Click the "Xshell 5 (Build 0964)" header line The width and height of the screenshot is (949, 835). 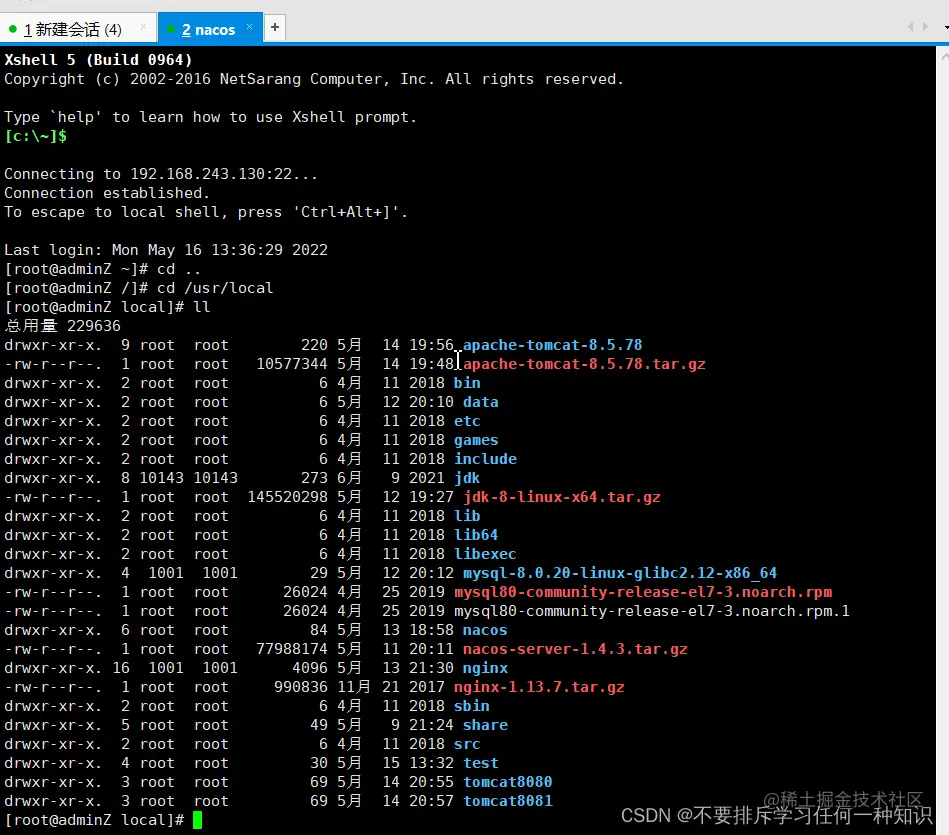pyautogui.click(x=98, y=60)
